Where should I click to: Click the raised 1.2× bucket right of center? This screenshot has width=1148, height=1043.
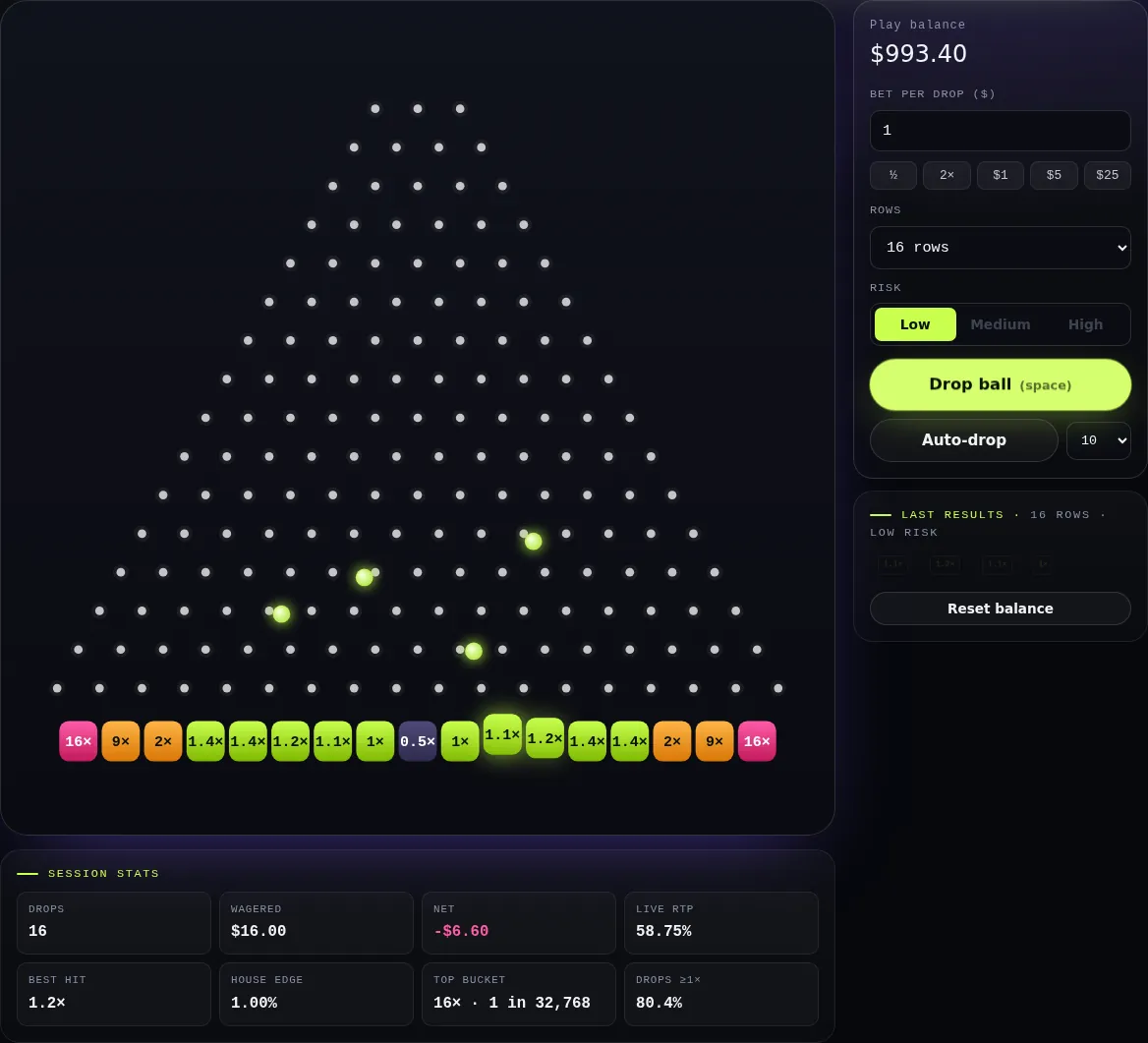tap(545, 738)
